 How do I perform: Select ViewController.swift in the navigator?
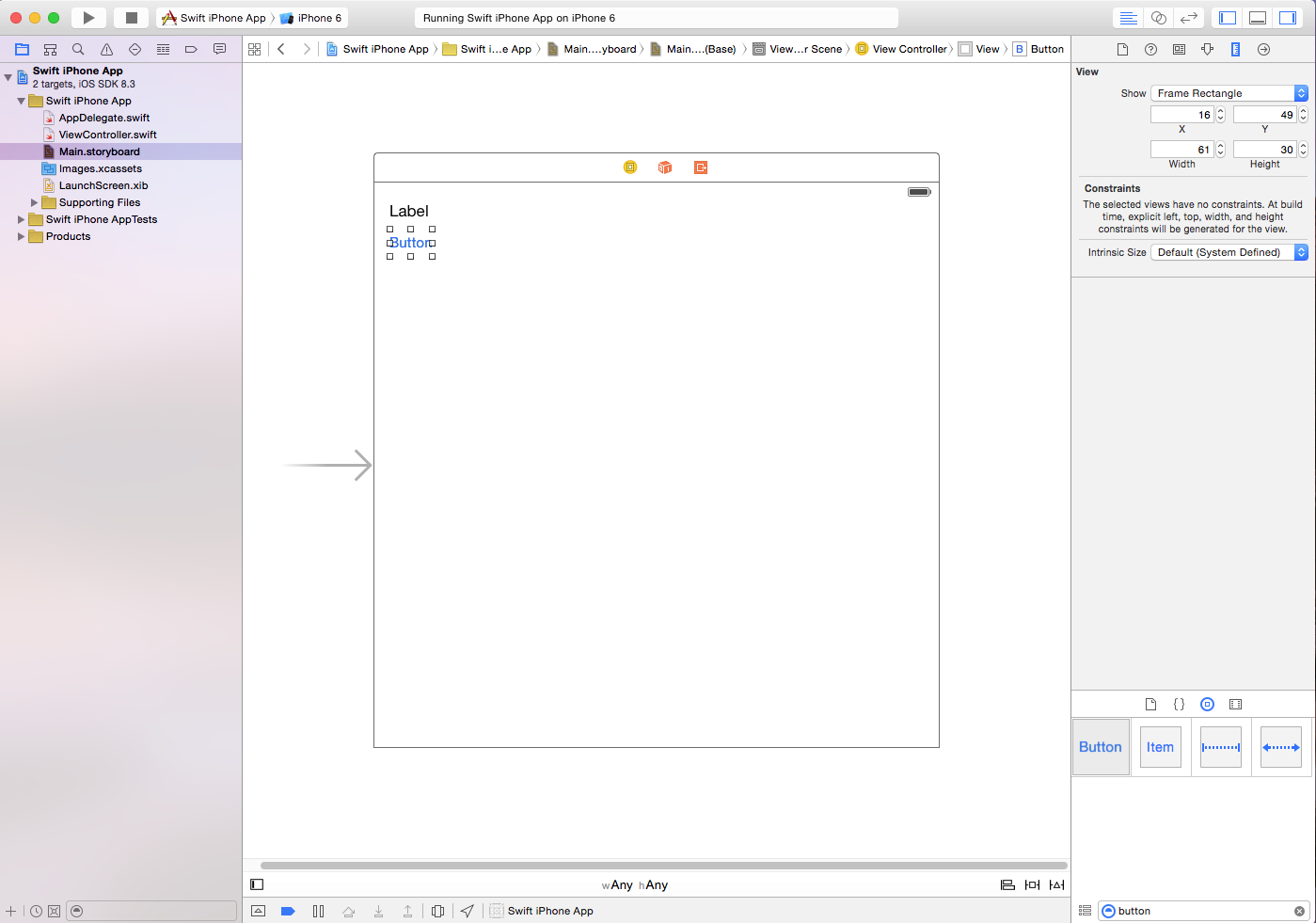click(107, 135)
